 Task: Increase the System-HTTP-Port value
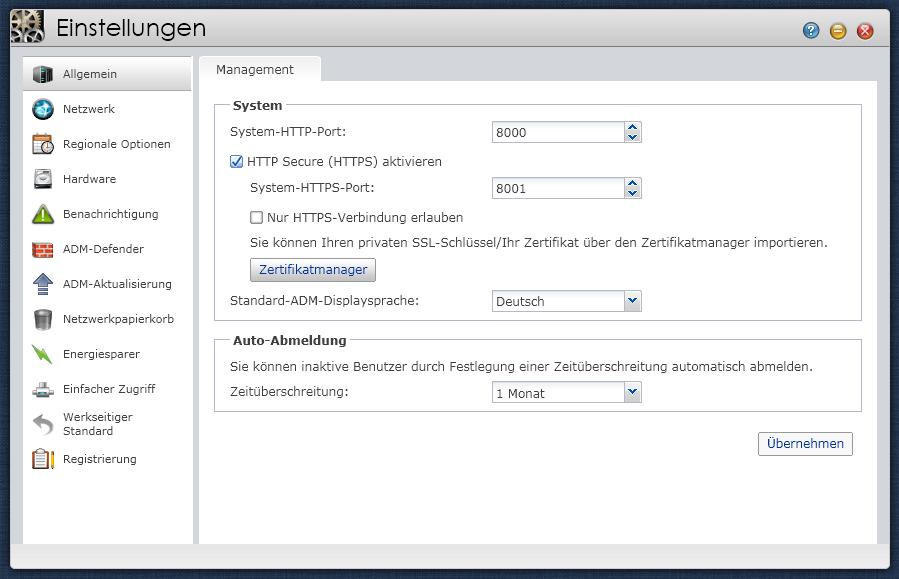point(632,127)
